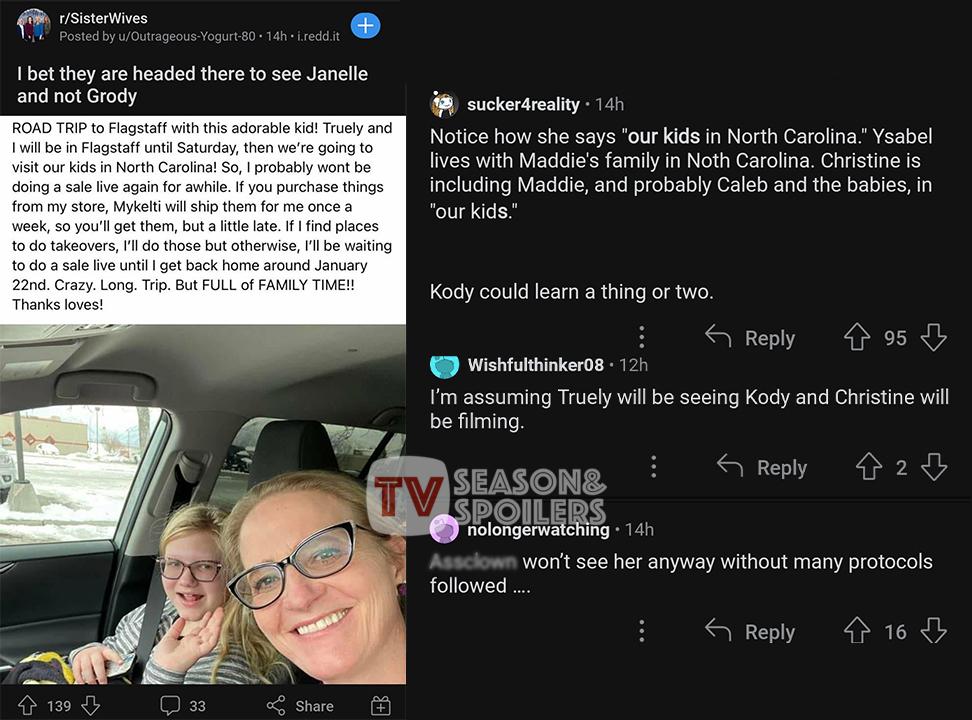Image resolution: width=972 pixels, height=720 pixels.
Task: Reply to sucker4reality's comment
Action: pyautogui.click(x=750, y=337)
